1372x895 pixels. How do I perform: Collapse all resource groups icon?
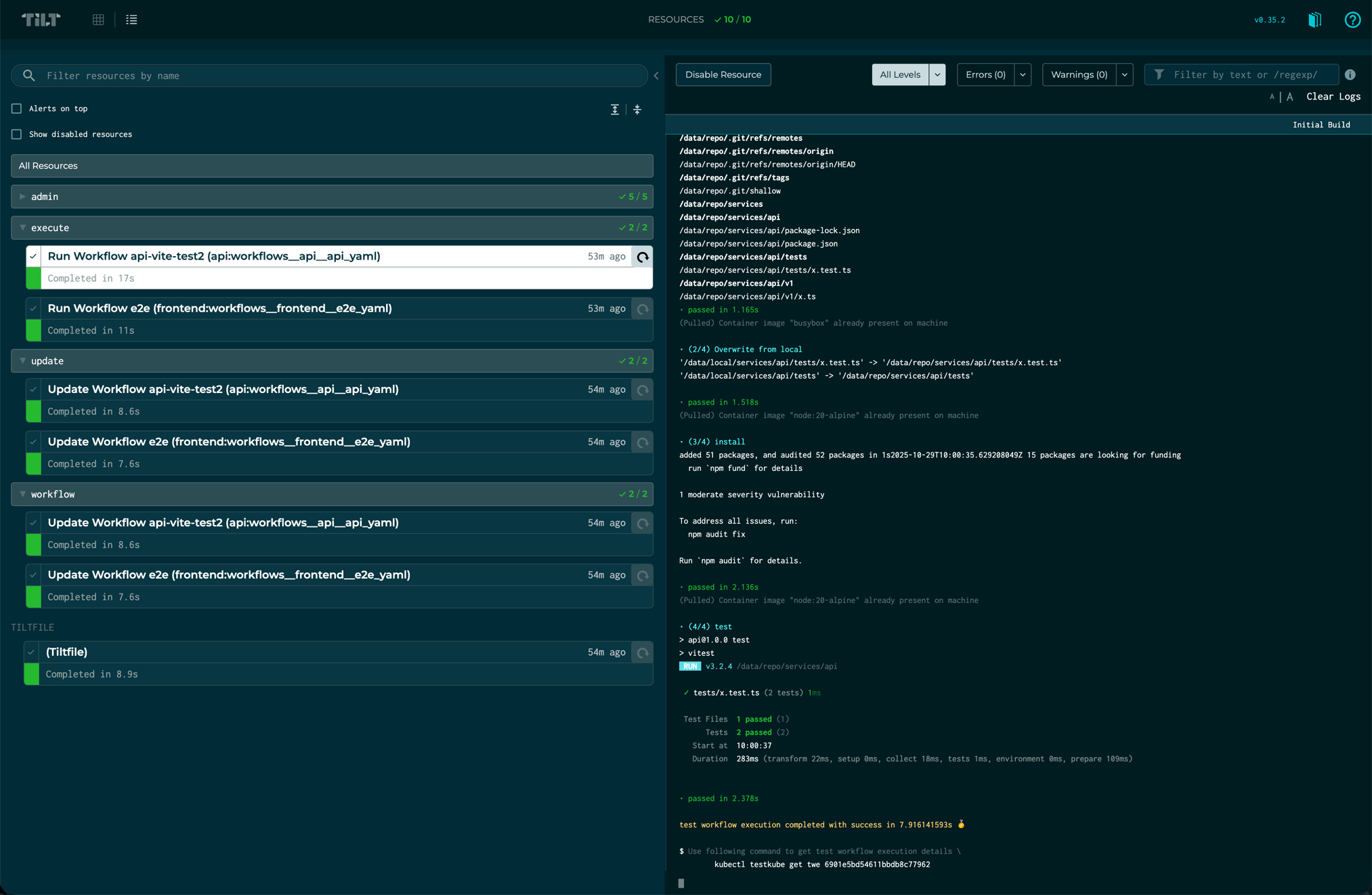click(637, 109)
